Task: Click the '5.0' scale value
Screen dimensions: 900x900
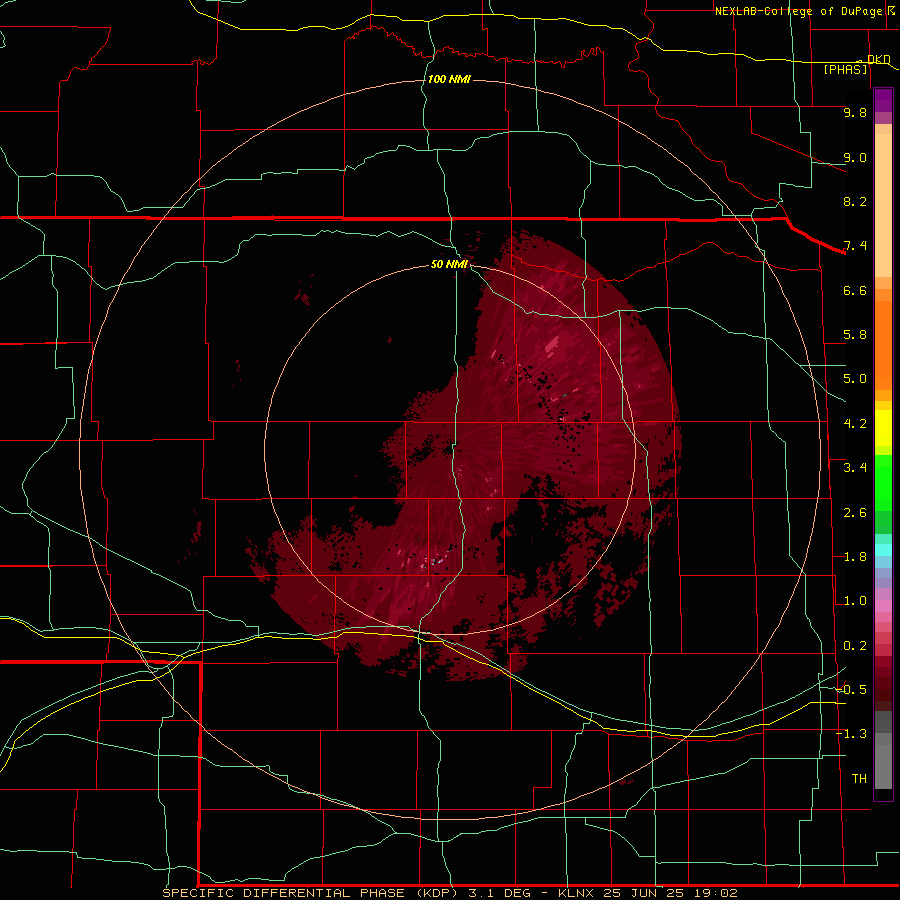Action: coord(855,379)
